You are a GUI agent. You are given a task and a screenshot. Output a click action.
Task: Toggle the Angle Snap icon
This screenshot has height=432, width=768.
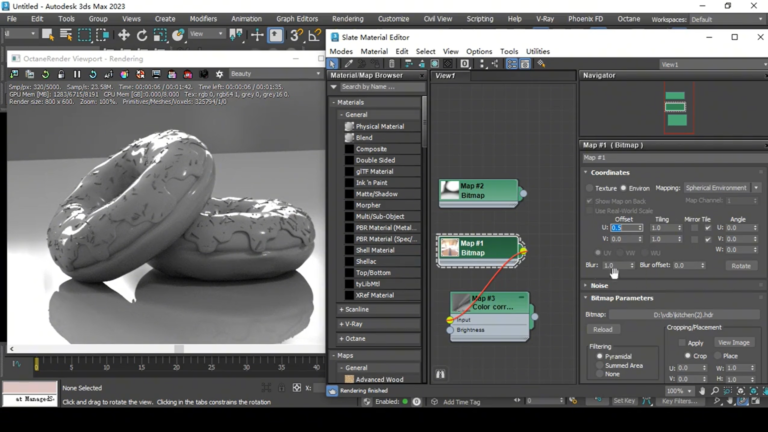pos(314,35)
